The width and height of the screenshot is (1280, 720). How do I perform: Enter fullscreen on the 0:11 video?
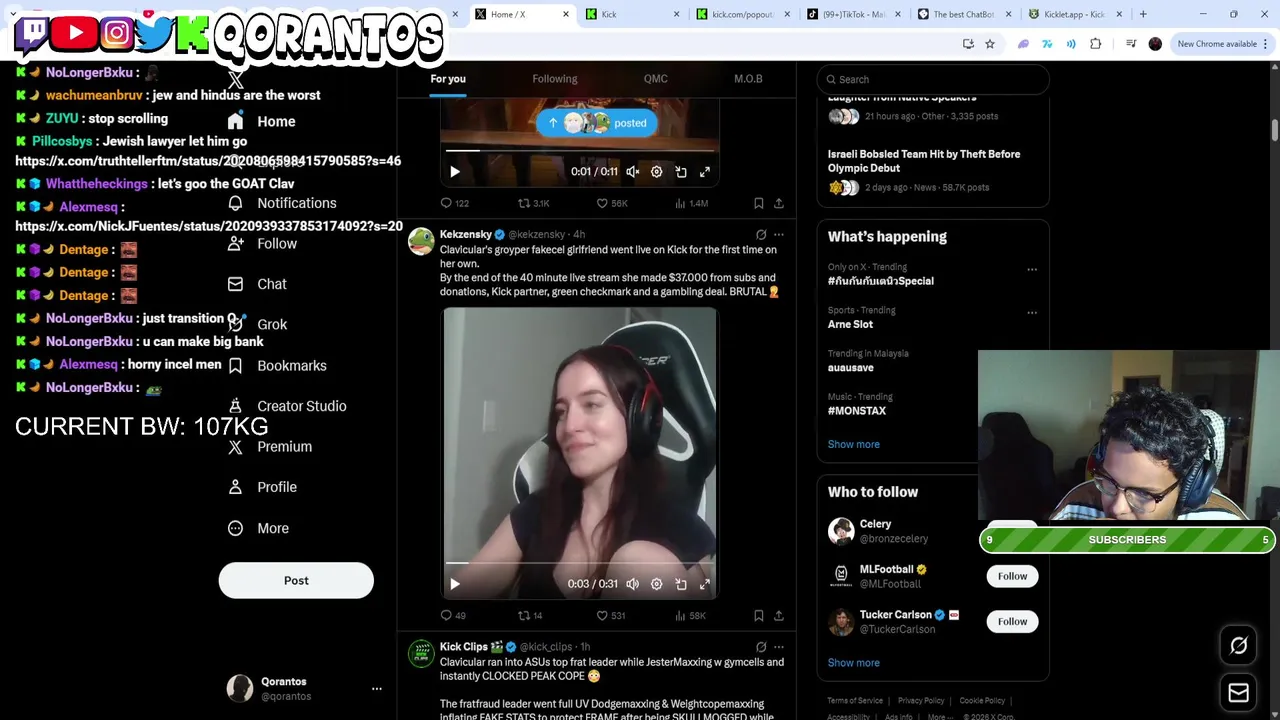(705, 172)
